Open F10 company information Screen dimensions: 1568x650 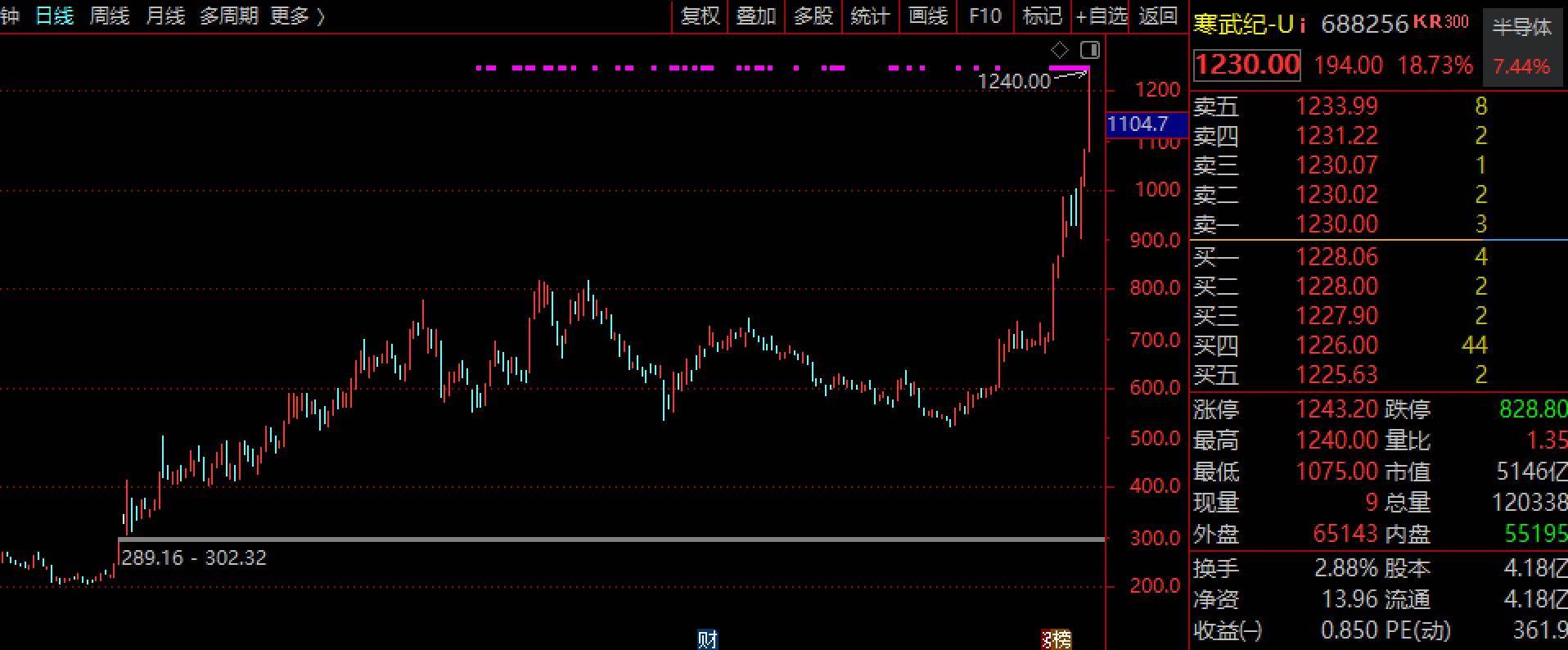(x=985, y=16)
